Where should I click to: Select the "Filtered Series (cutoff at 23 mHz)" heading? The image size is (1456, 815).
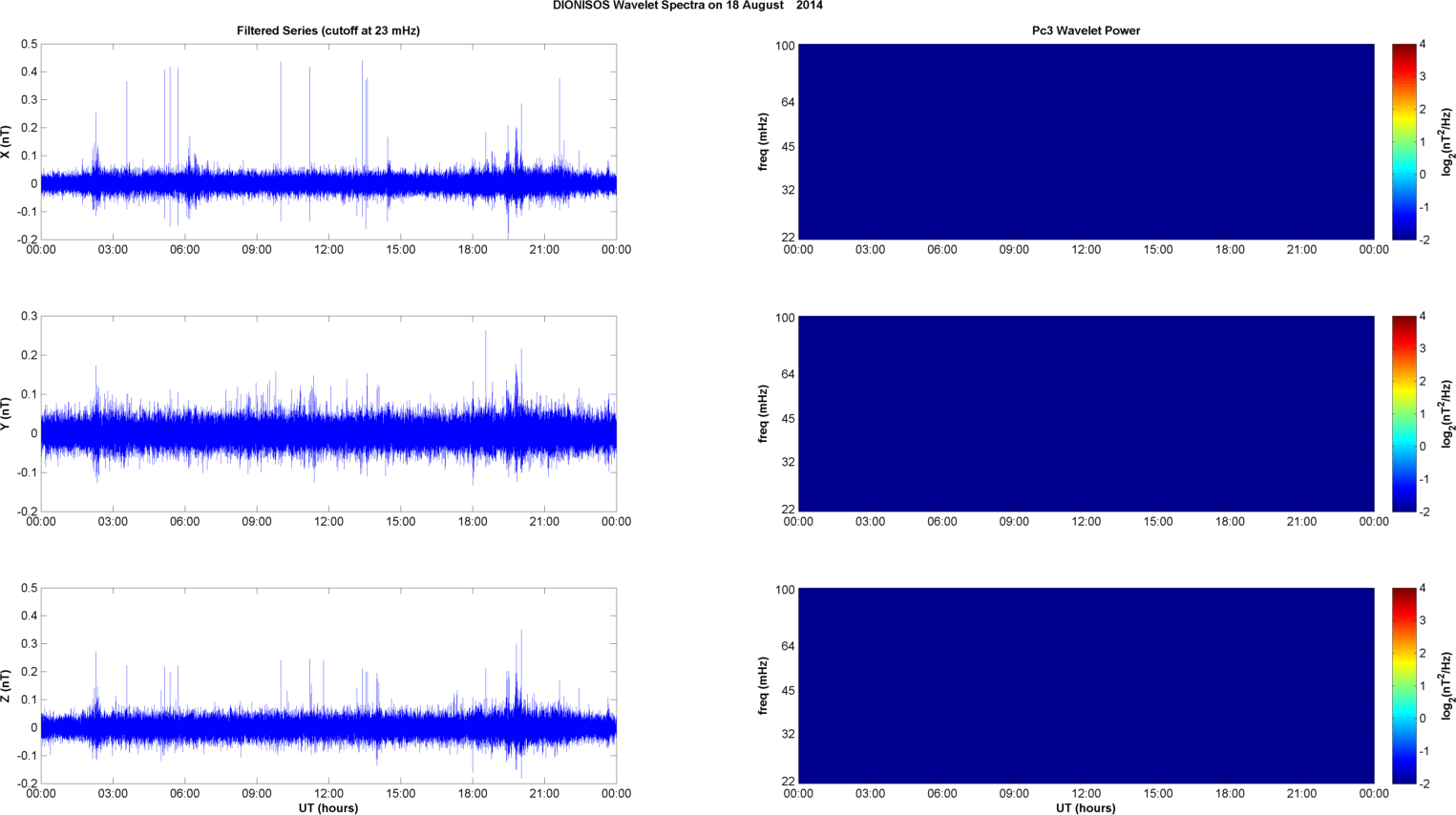[x=328, y=31]
